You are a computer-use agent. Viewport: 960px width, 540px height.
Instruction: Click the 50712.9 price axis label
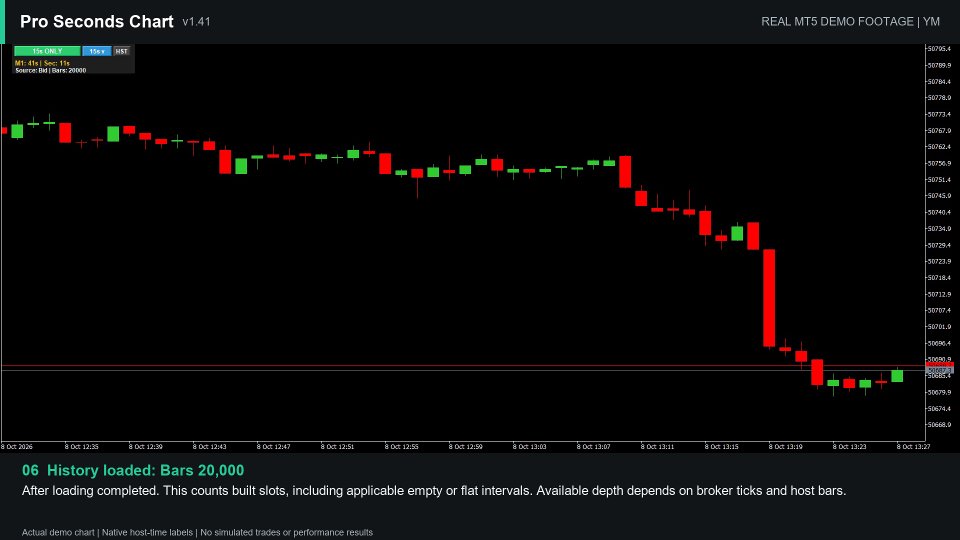click(939, 294)
